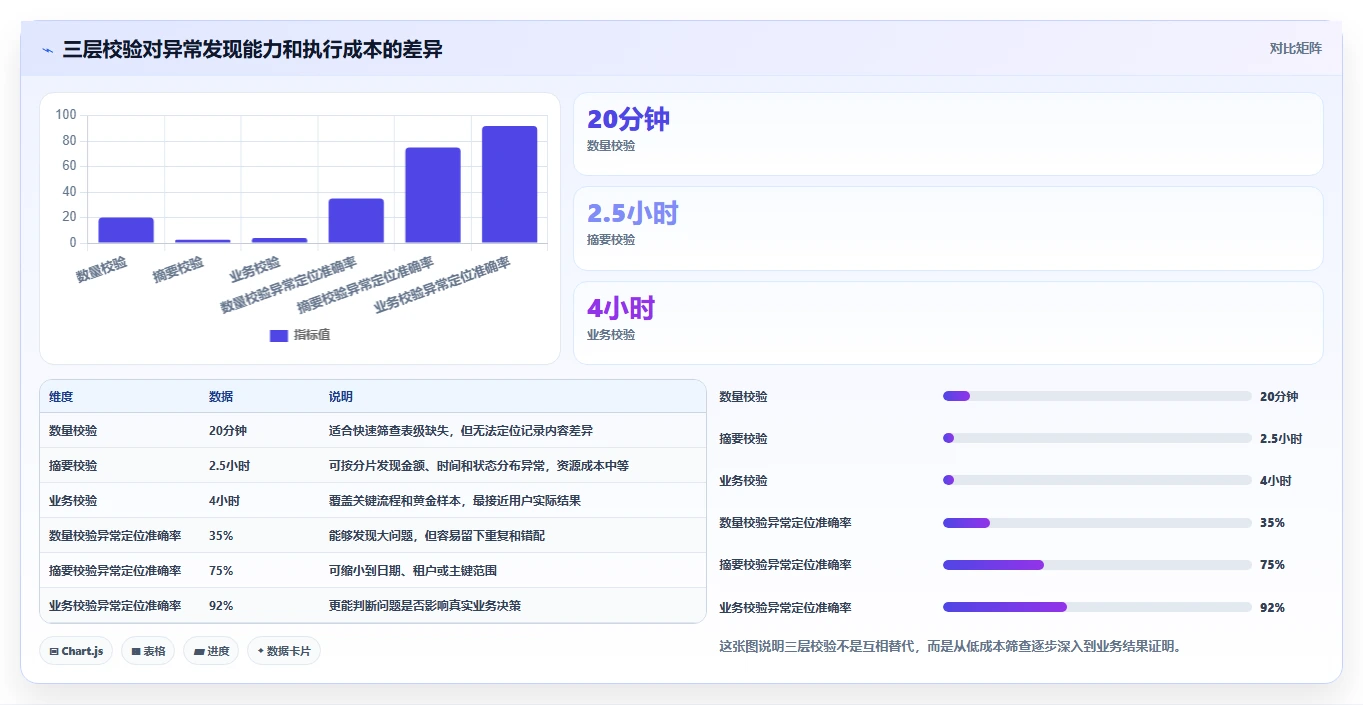Click the 数据卡片 tag chip
The image size is (1363, 705).
[x=284, y=651]
